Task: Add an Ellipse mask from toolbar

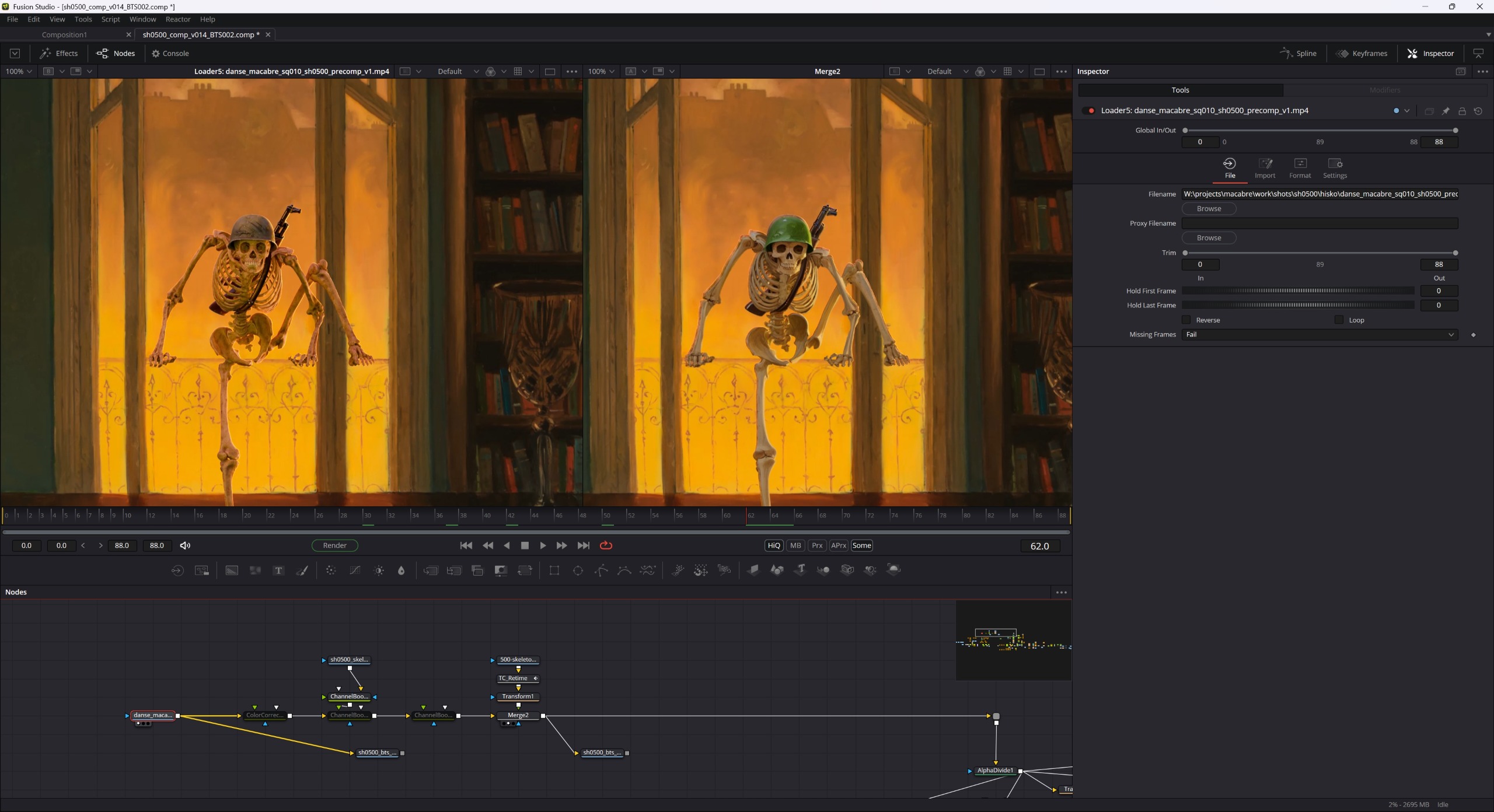Action: (x=578, y=570)
